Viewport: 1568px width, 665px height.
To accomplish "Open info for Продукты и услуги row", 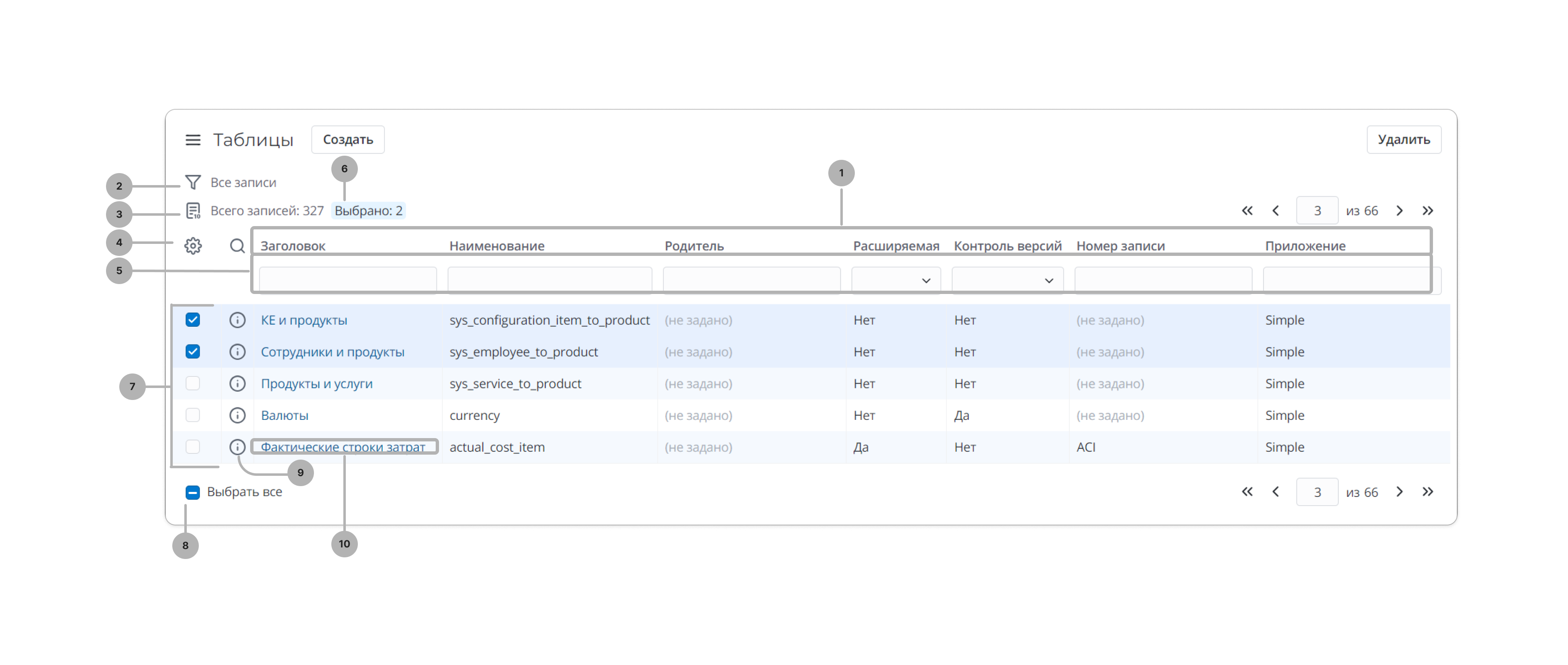I will 237,383.
